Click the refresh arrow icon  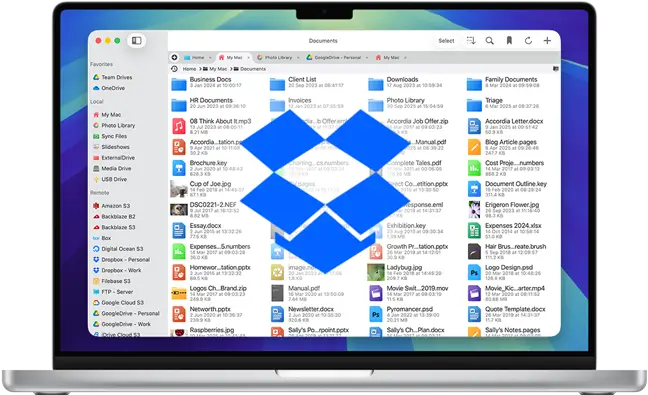(528, 40)
